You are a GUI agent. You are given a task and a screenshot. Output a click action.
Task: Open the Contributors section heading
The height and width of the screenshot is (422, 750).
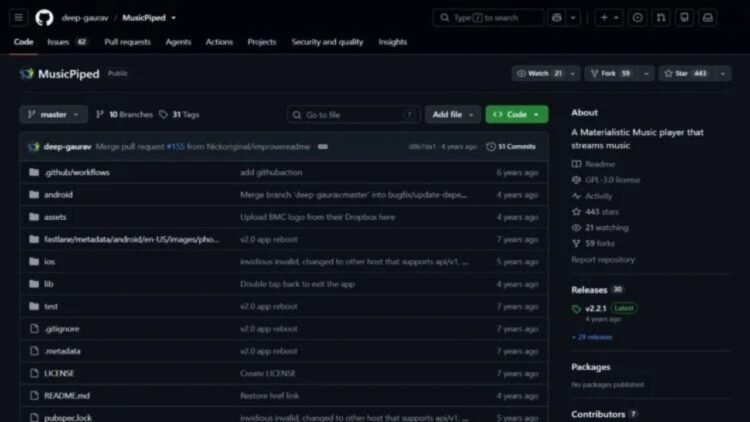tap(604, 414)
